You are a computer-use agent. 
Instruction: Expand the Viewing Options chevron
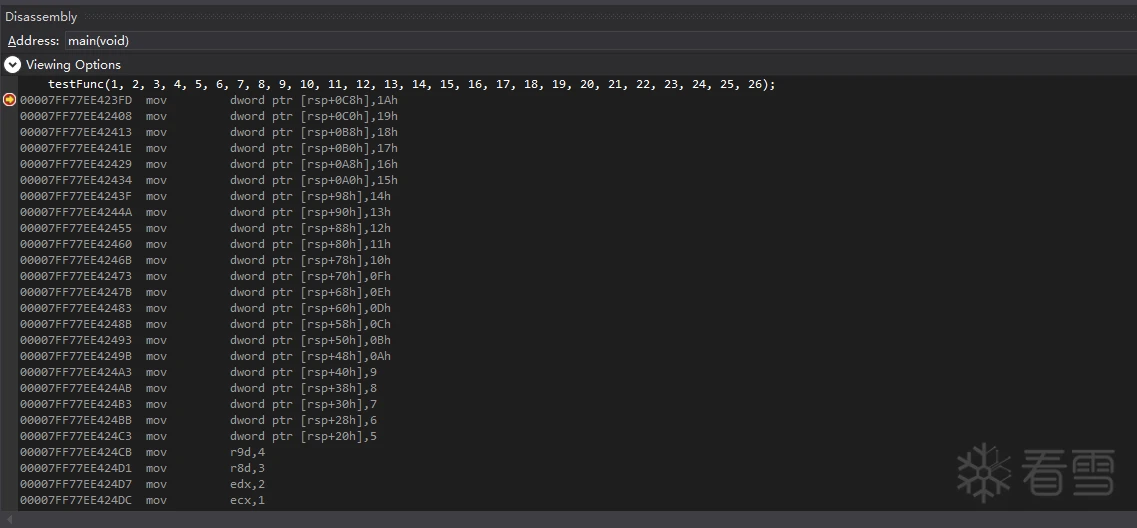[x=12, y=65]
